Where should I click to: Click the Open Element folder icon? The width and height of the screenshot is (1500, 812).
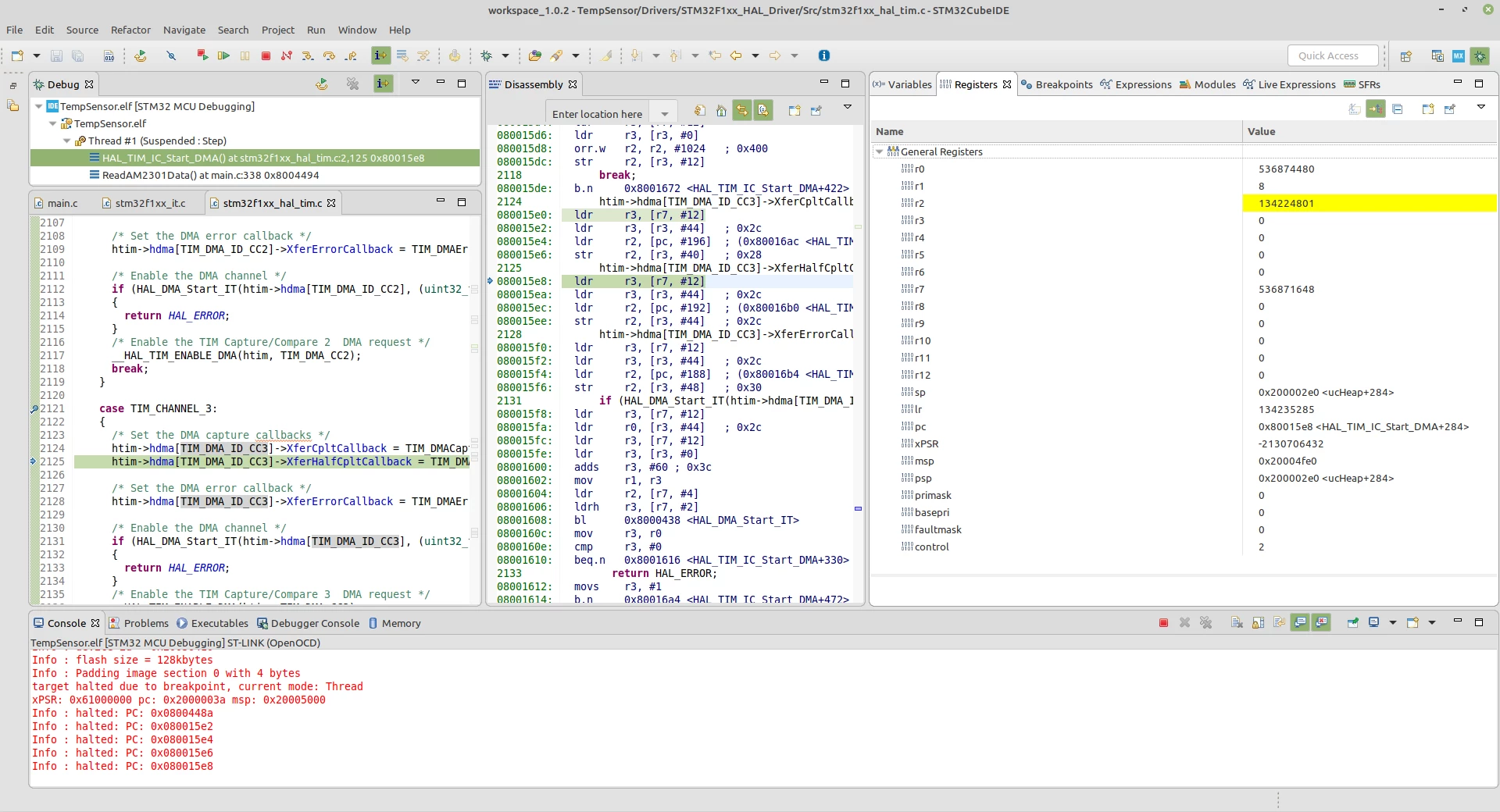click(x=534, y=55)
